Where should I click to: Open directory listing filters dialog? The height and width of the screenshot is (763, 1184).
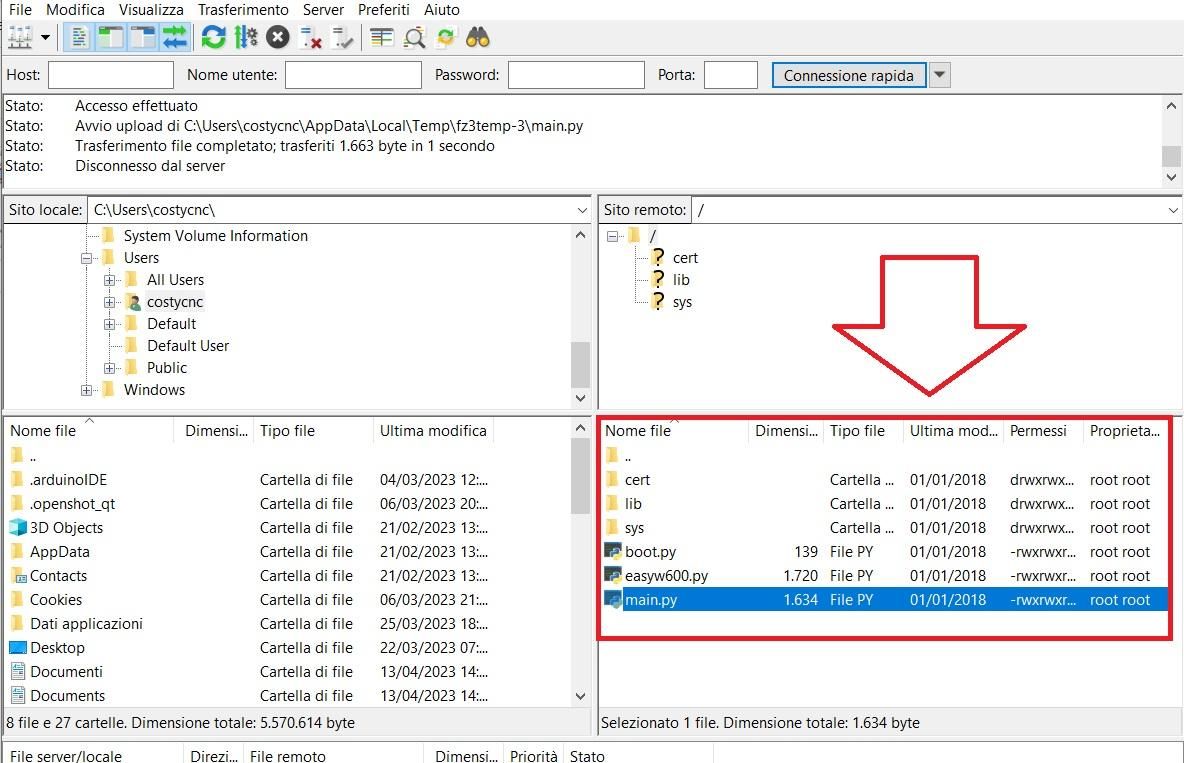(382, 37)
